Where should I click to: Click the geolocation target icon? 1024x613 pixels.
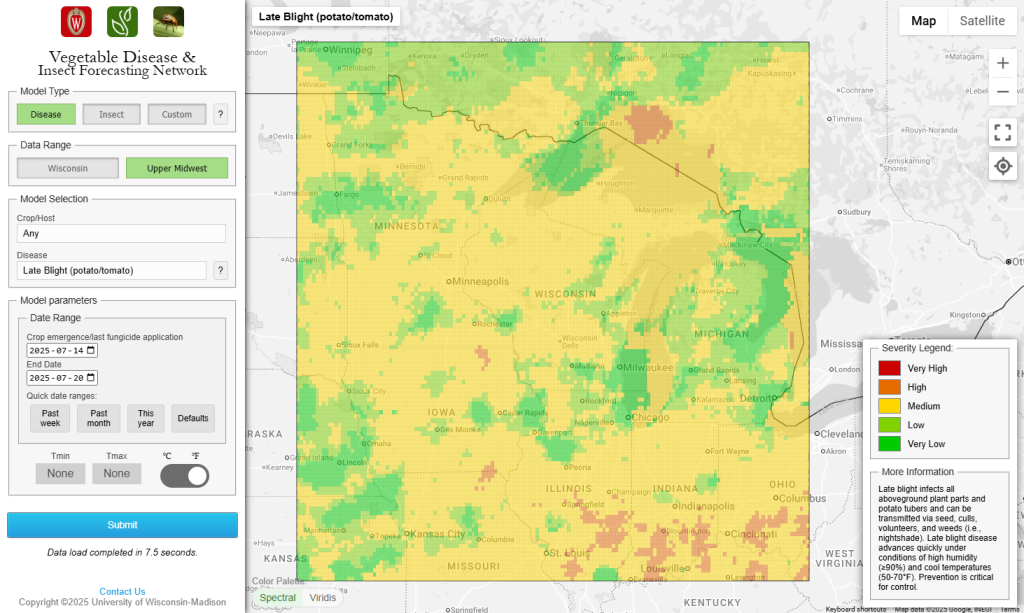pos(1003,166)
